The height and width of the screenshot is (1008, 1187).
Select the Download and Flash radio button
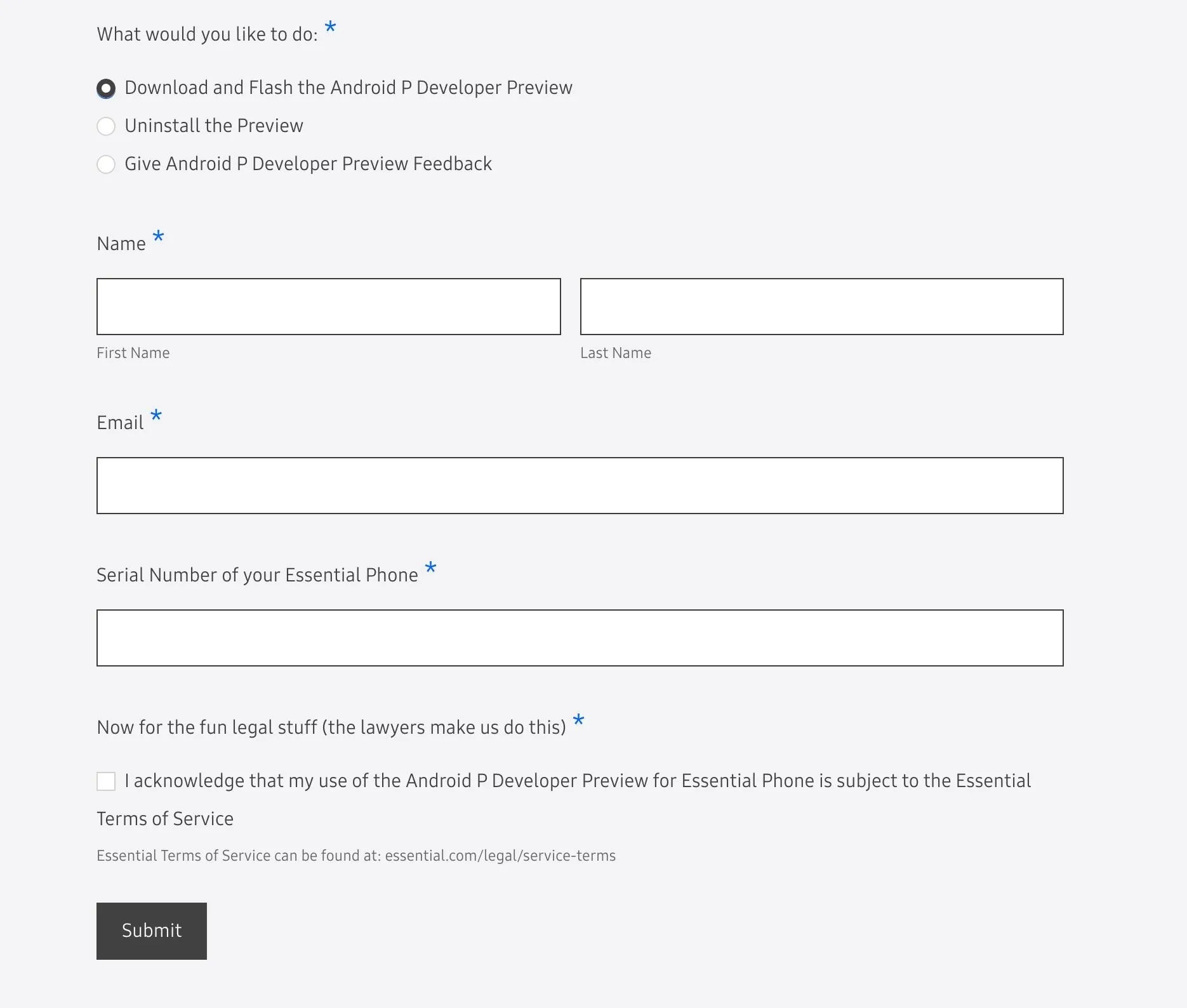click(106, 88)
